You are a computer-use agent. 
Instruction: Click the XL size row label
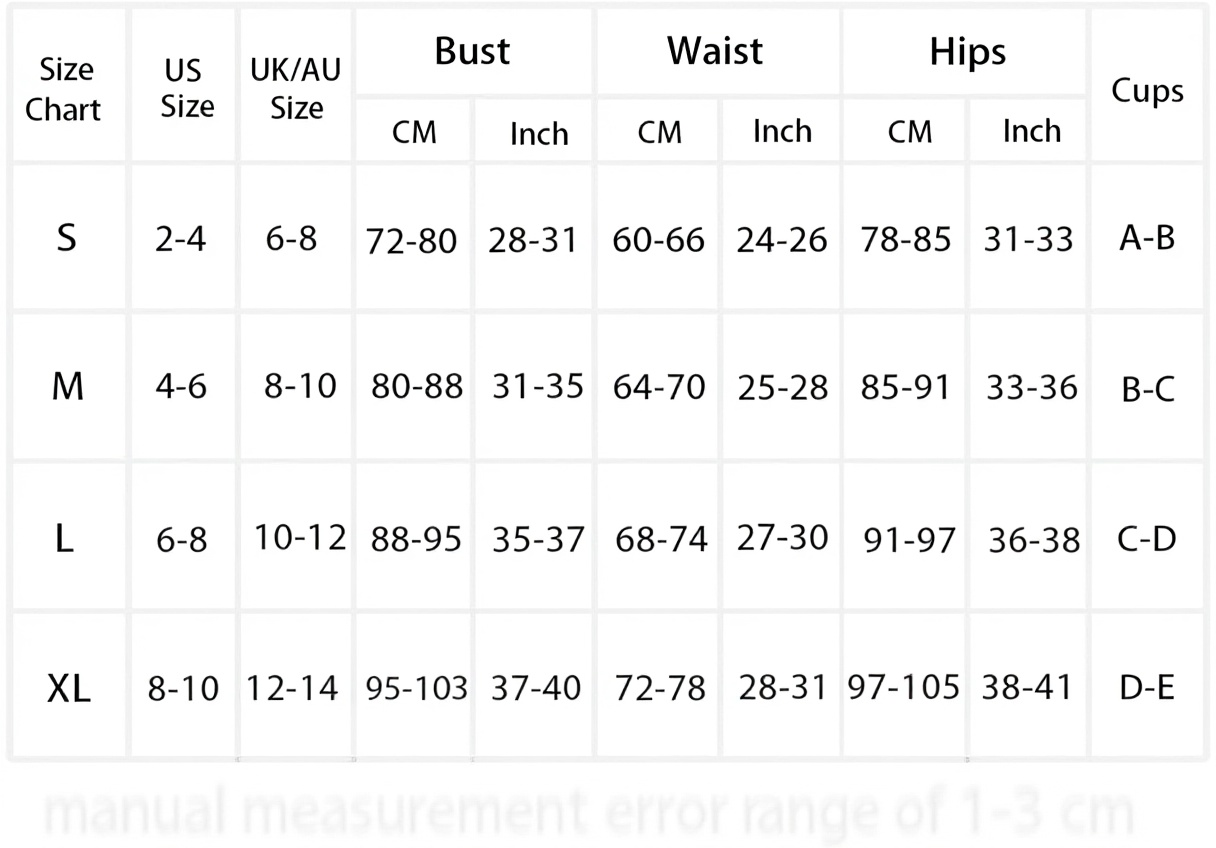click(68, 688)
